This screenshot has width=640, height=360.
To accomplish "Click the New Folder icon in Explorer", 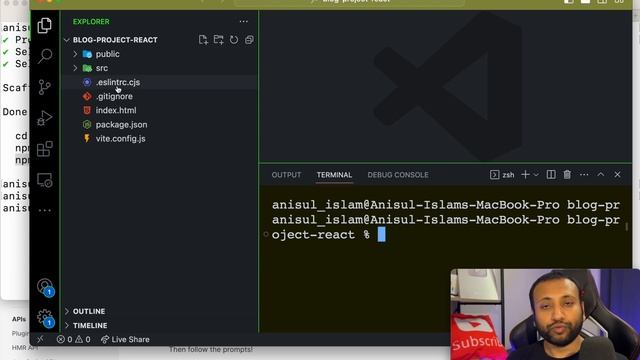I will tap(219, 40).
